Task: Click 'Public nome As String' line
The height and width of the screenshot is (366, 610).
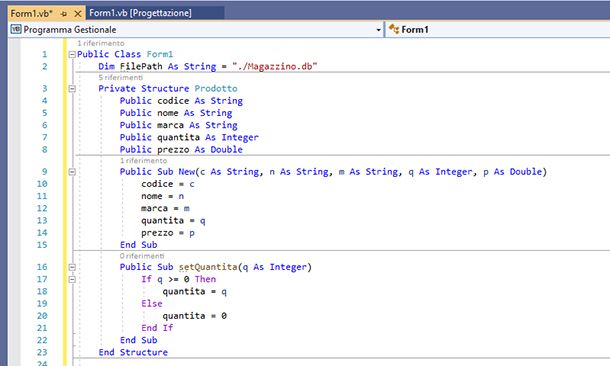Action: [176, 113]
